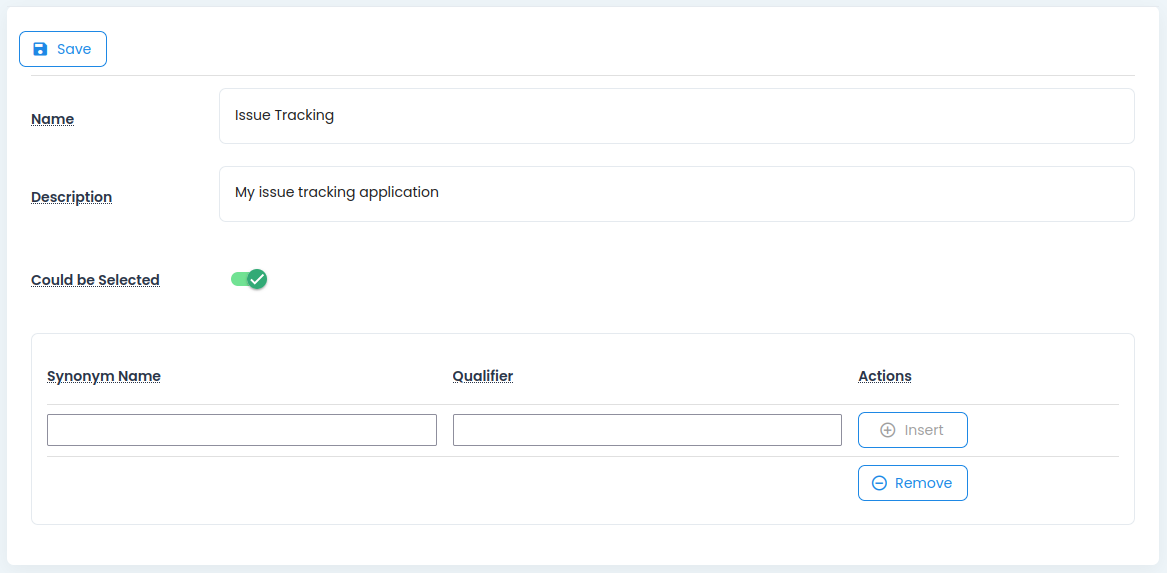The image size is (1167, 573).
Task: Select the Synonym Name column header
Action: pyautogui.click(x=104, y=376)
